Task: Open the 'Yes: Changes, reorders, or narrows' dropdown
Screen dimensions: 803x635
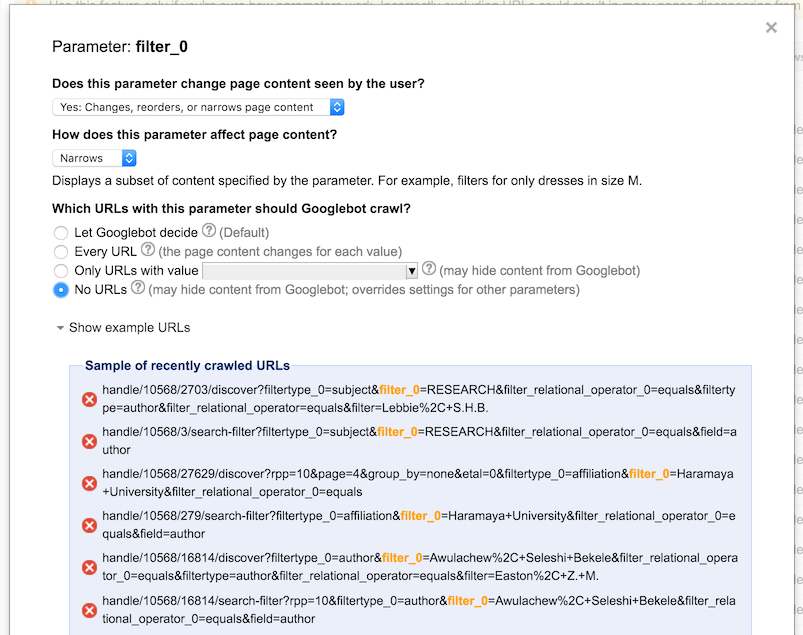Action: tap(198, 107)
